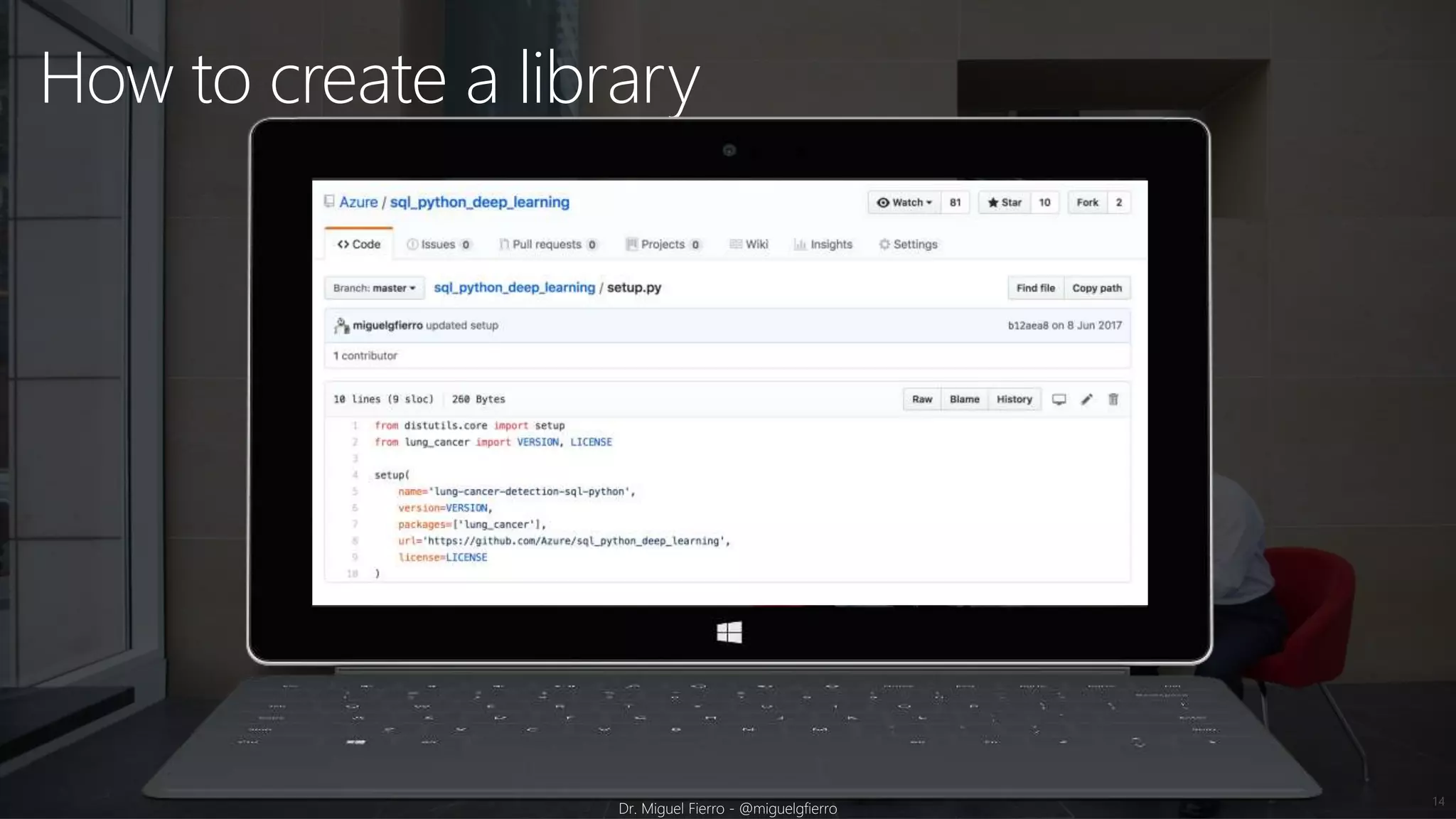Star the repository
The width and height of the screenshot is (1456, 819).
pos(1005,203)
